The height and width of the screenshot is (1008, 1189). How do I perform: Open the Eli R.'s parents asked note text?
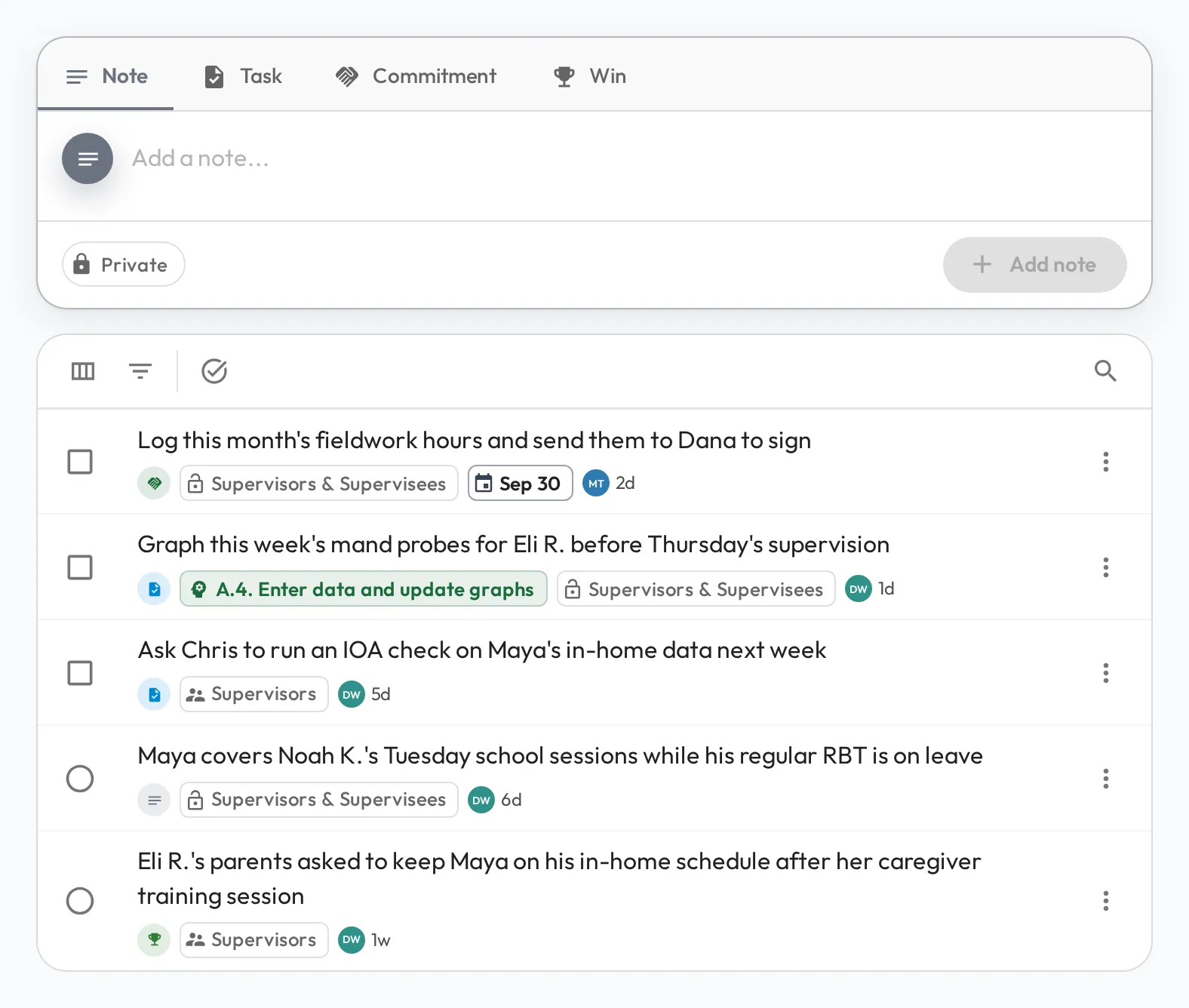click(x=559, y=878)
